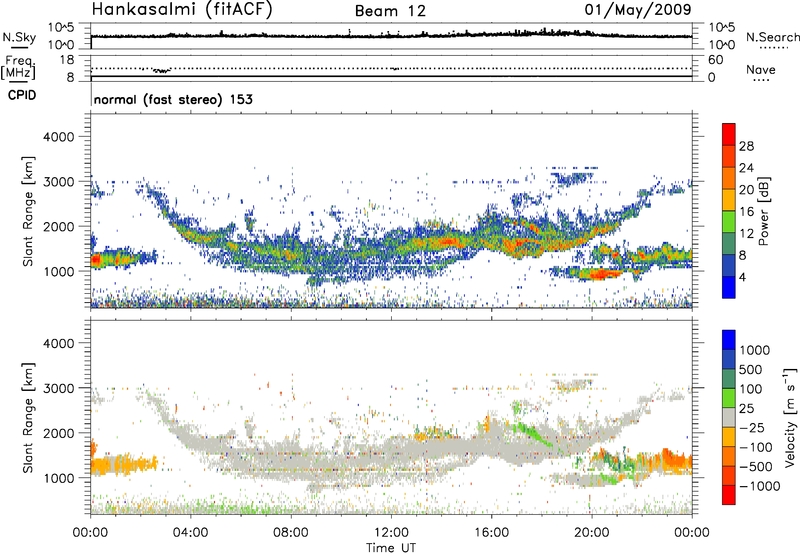Click the yellow 16-20 dB power color band
The height and width of the screenshot is (554, 800).
729,200
